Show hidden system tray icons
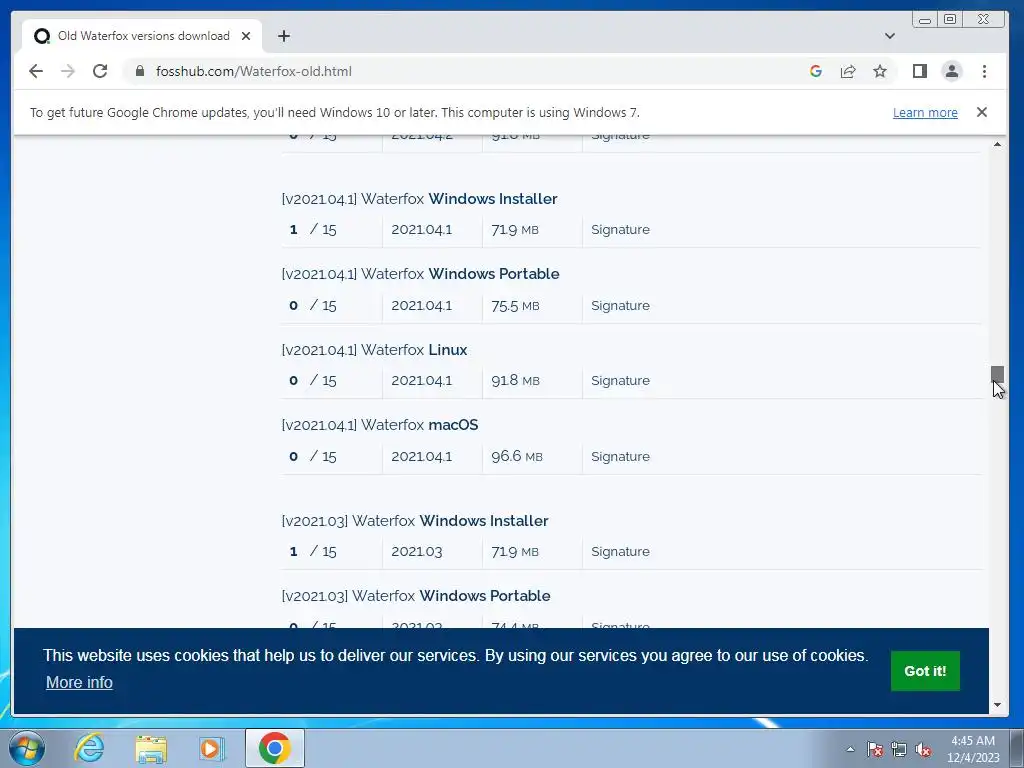 pyautogui.click(x=850, y=749)
